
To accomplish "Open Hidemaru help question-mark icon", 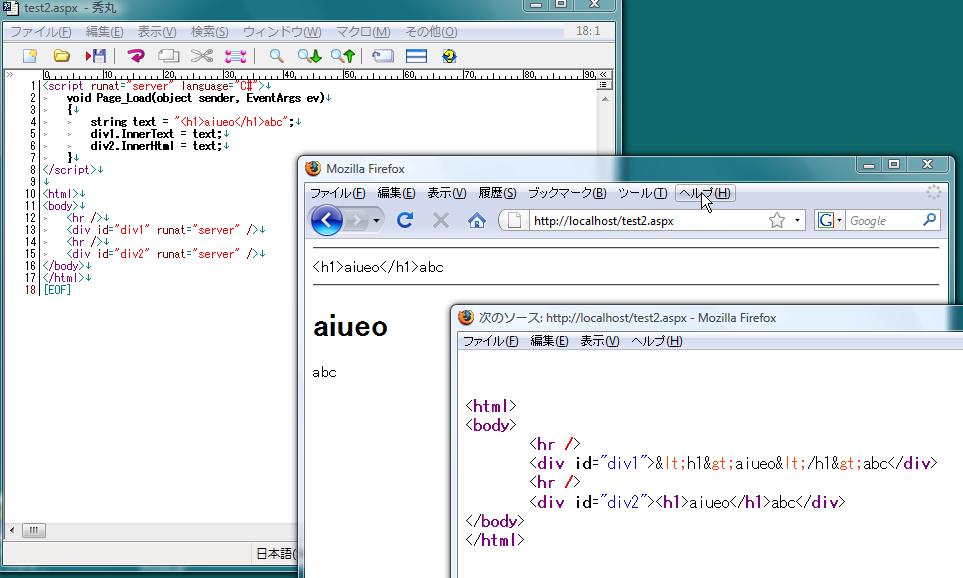I will 449,57.
